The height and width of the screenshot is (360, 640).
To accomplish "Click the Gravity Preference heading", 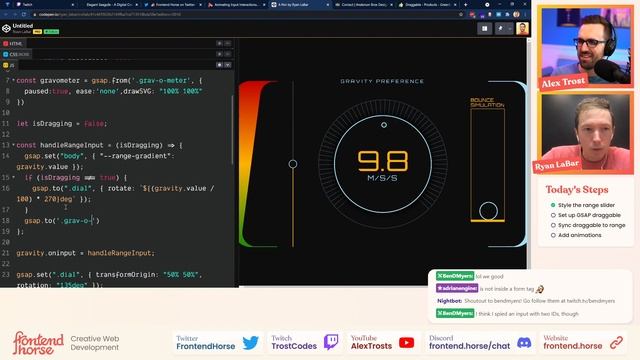I will 382,81.
